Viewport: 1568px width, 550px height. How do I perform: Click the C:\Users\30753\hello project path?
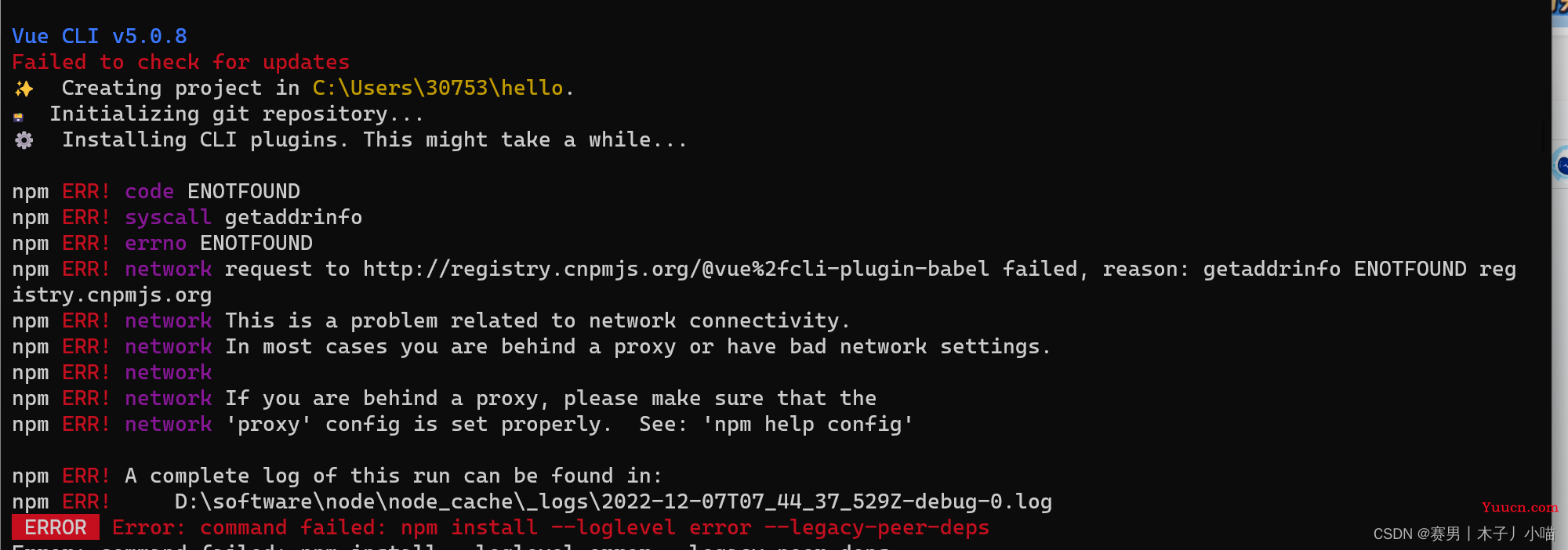437,88
